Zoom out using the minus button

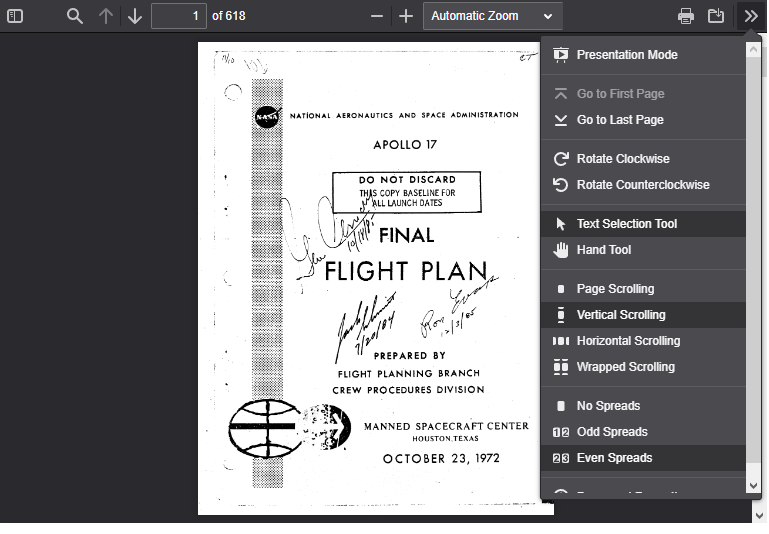(x=377, y=16)
